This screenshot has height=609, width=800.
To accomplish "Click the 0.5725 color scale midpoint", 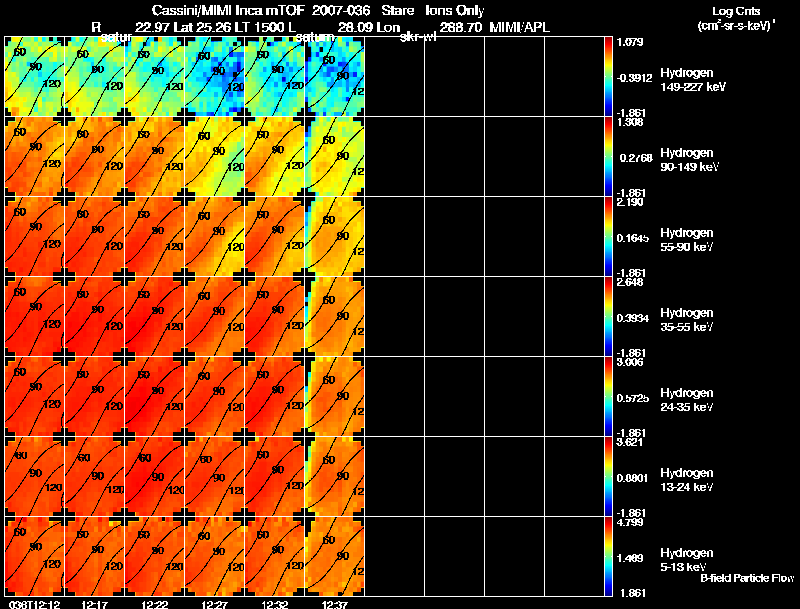I will [x=633, y=398].
